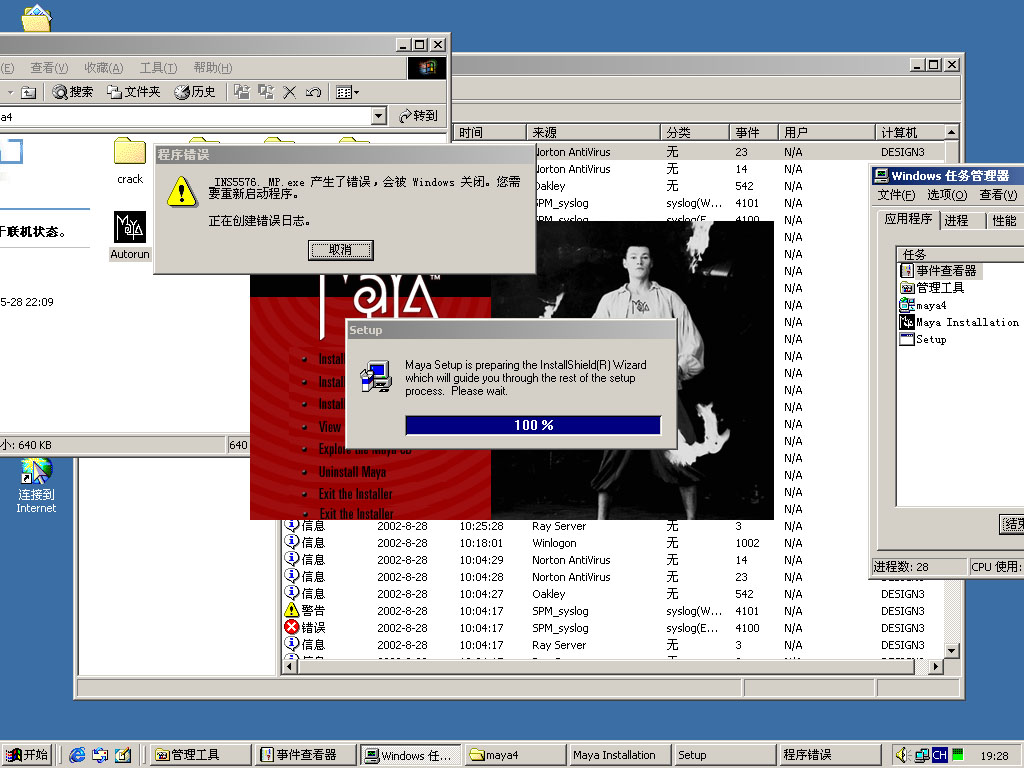
Task: Open the Views dropdown in Explorer toolbar
Action: [347, 92]
